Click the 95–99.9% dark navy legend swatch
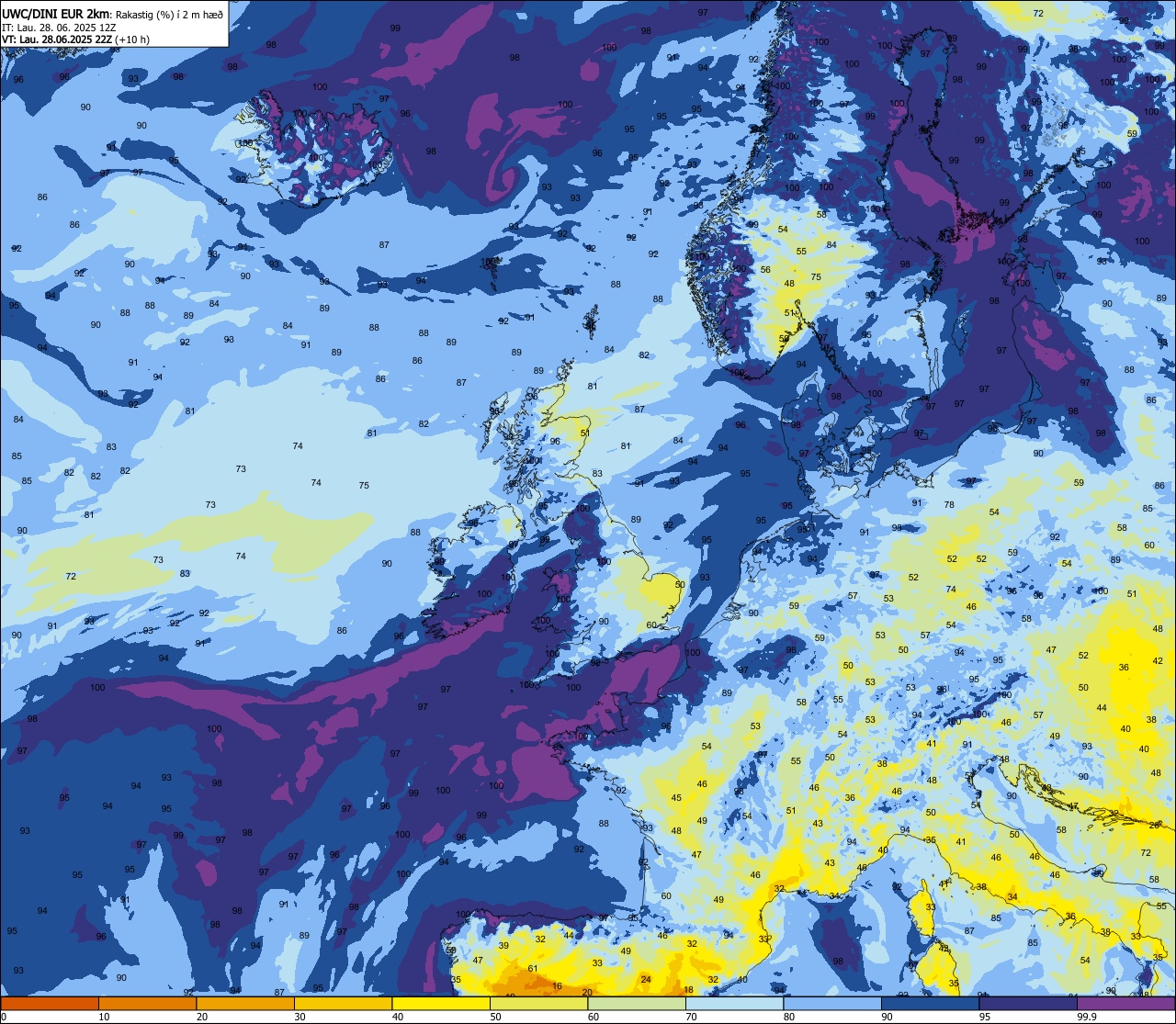 [x=1028, y=1004]
